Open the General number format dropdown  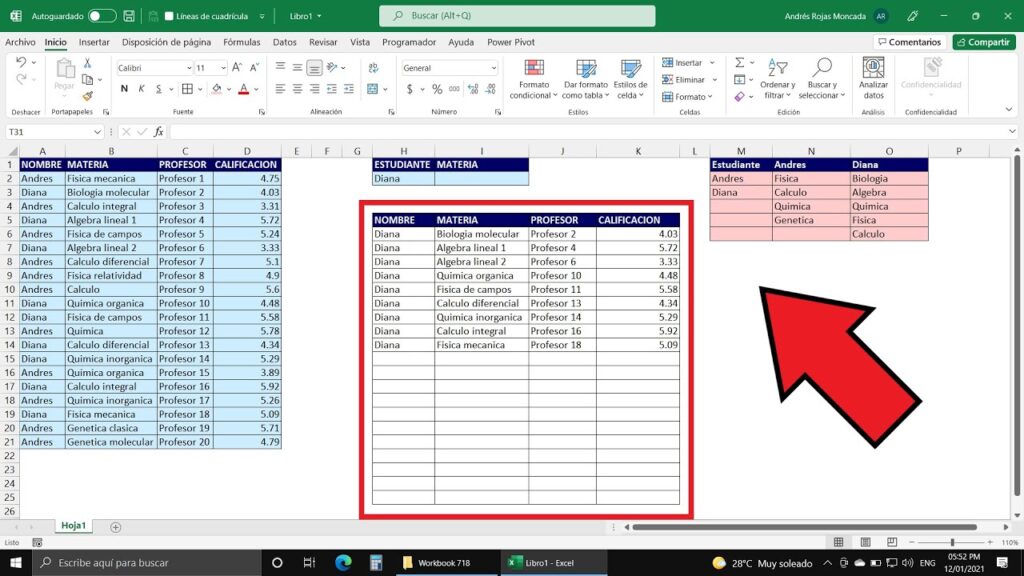(x=493, y=68)
